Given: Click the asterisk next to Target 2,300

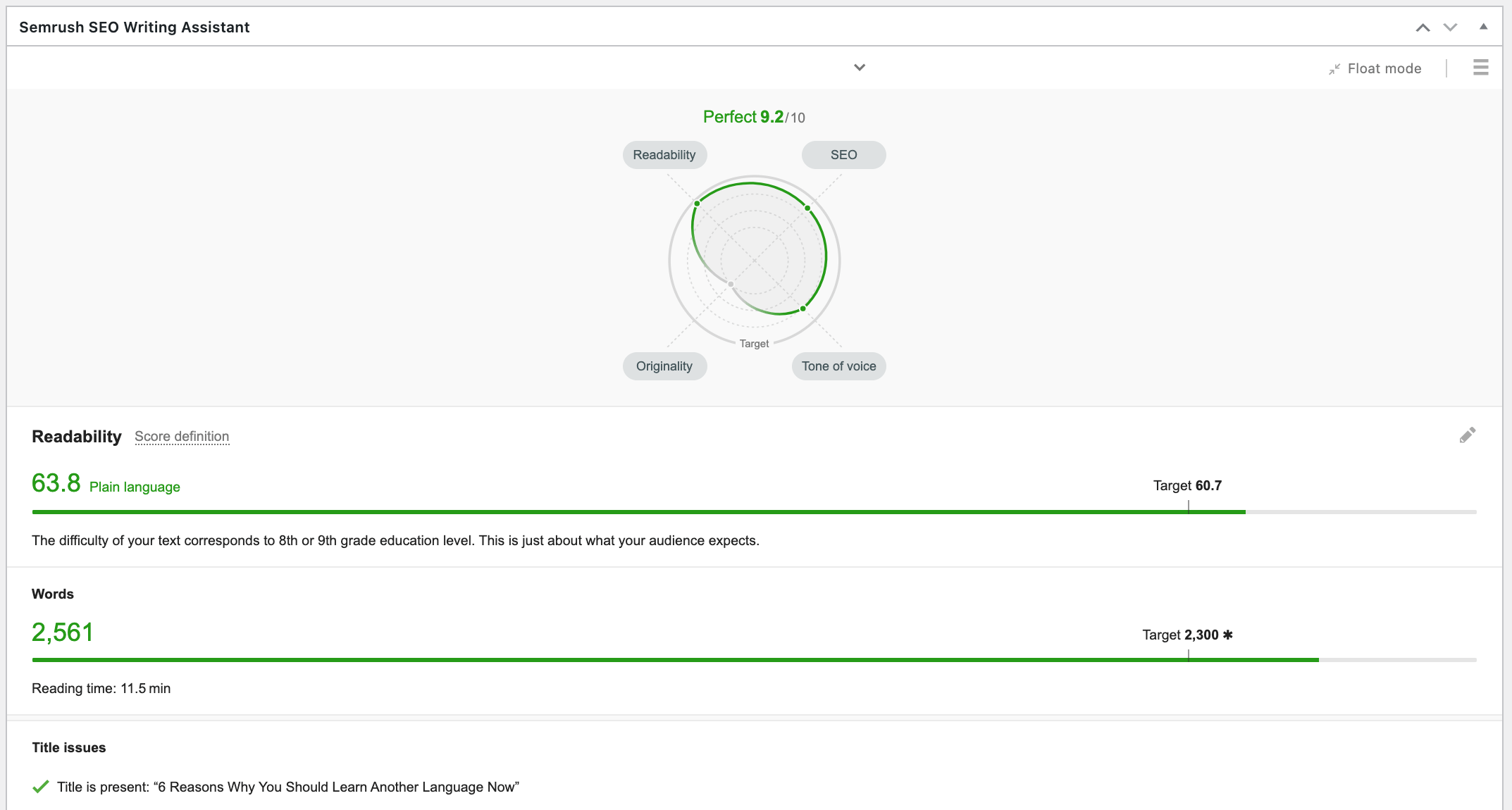Looking at the screenshot, I should pyautogui.click(x=1228, y=635).
